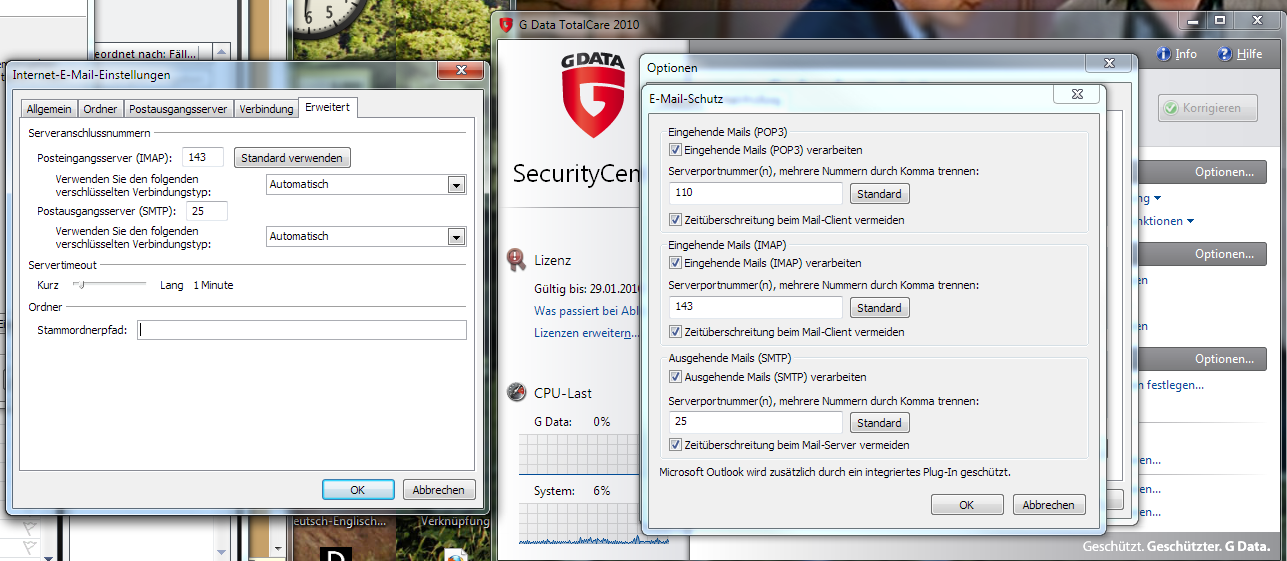Viewport: 1287px width, 561px height.
Task: Toggle POP3 'Zeitüberschreitung beim Mail-Client vermeiden'
Action: coord(676,220)
